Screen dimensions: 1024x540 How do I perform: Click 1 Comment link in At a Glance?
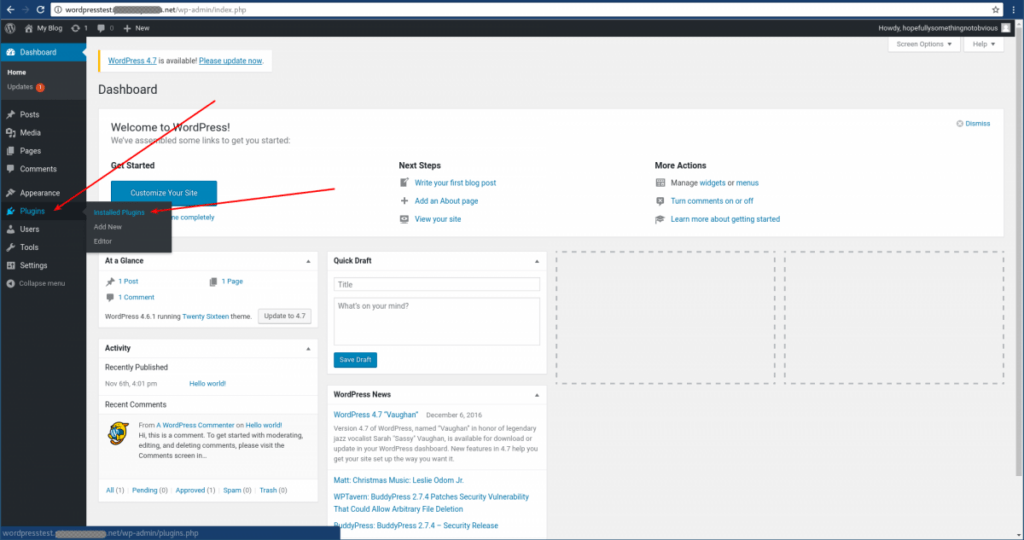pyautogui.click(x=136, y=297)
